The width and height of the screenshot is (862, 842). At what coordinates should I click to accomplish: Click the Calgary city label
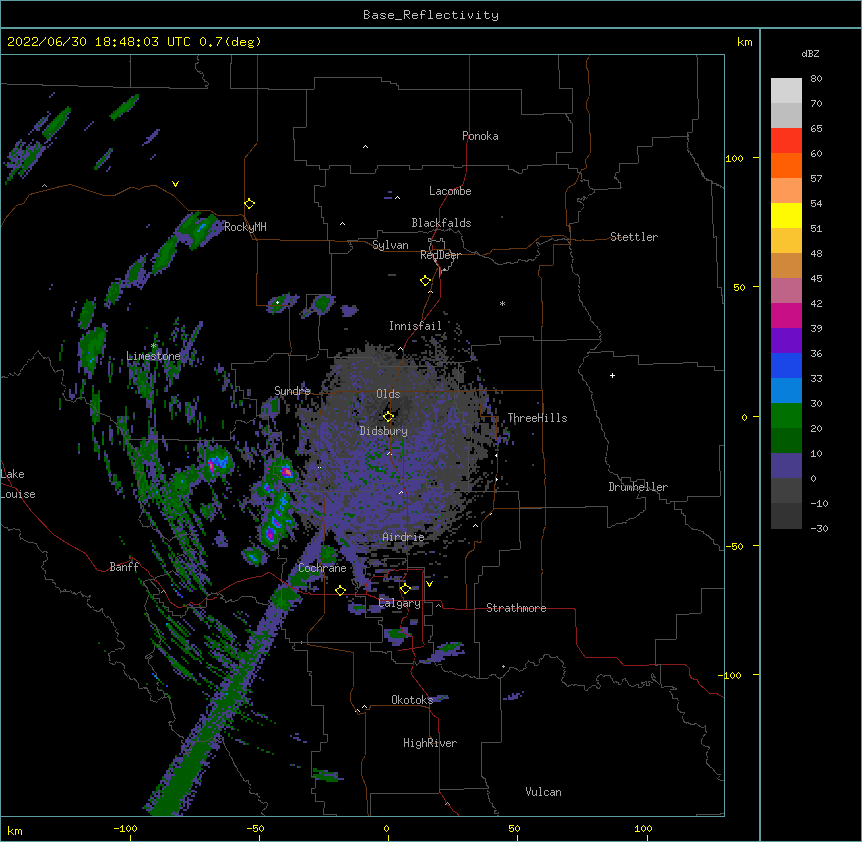399,603
